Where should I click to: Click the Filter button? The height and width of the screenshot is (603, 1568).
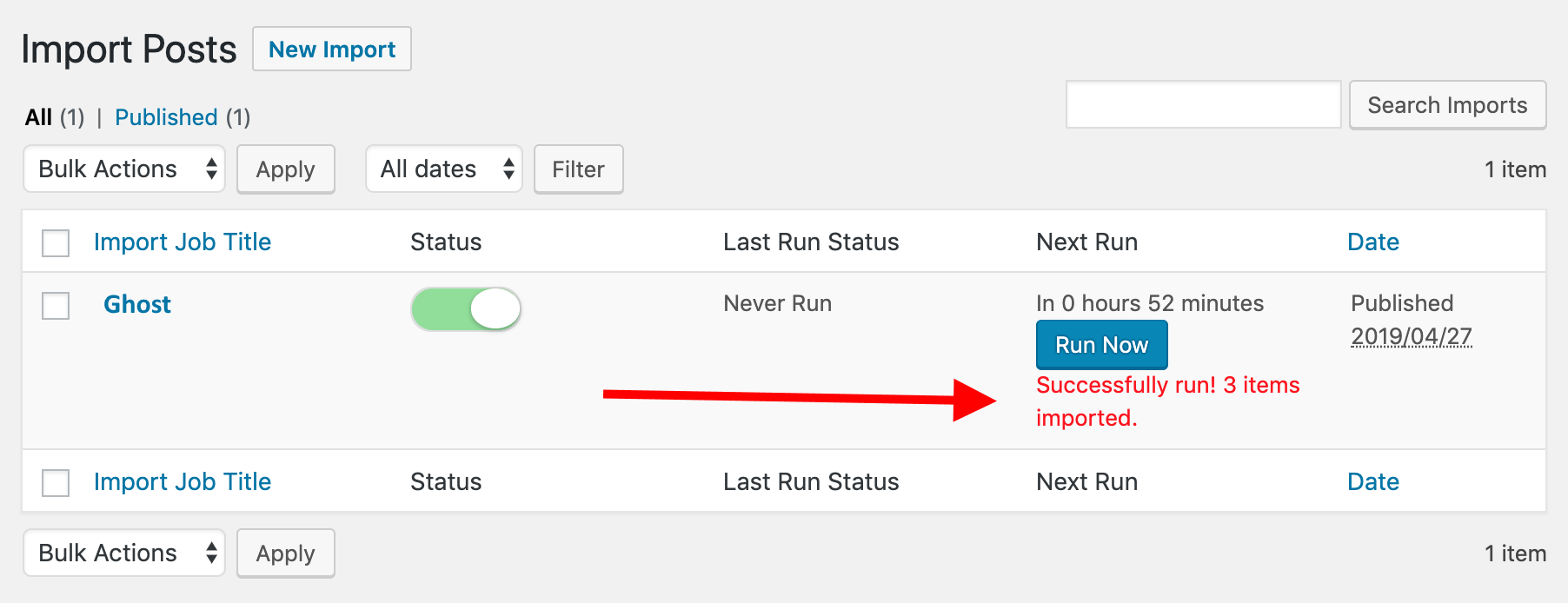(578, 169)
